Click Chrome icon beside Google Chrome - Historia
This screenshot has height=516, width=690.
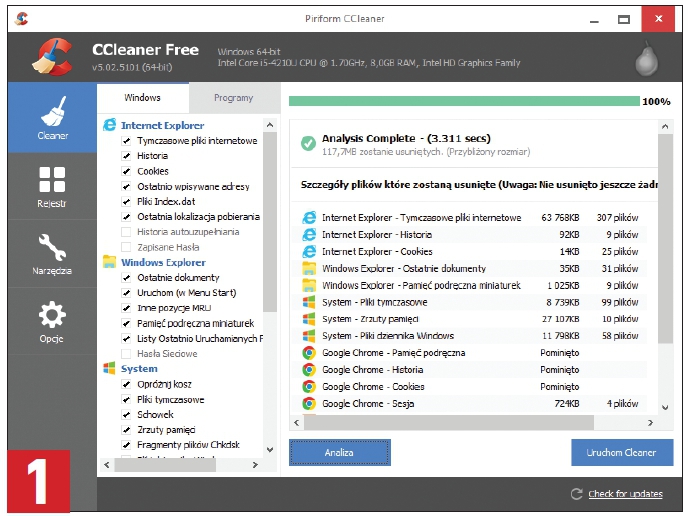309,370
